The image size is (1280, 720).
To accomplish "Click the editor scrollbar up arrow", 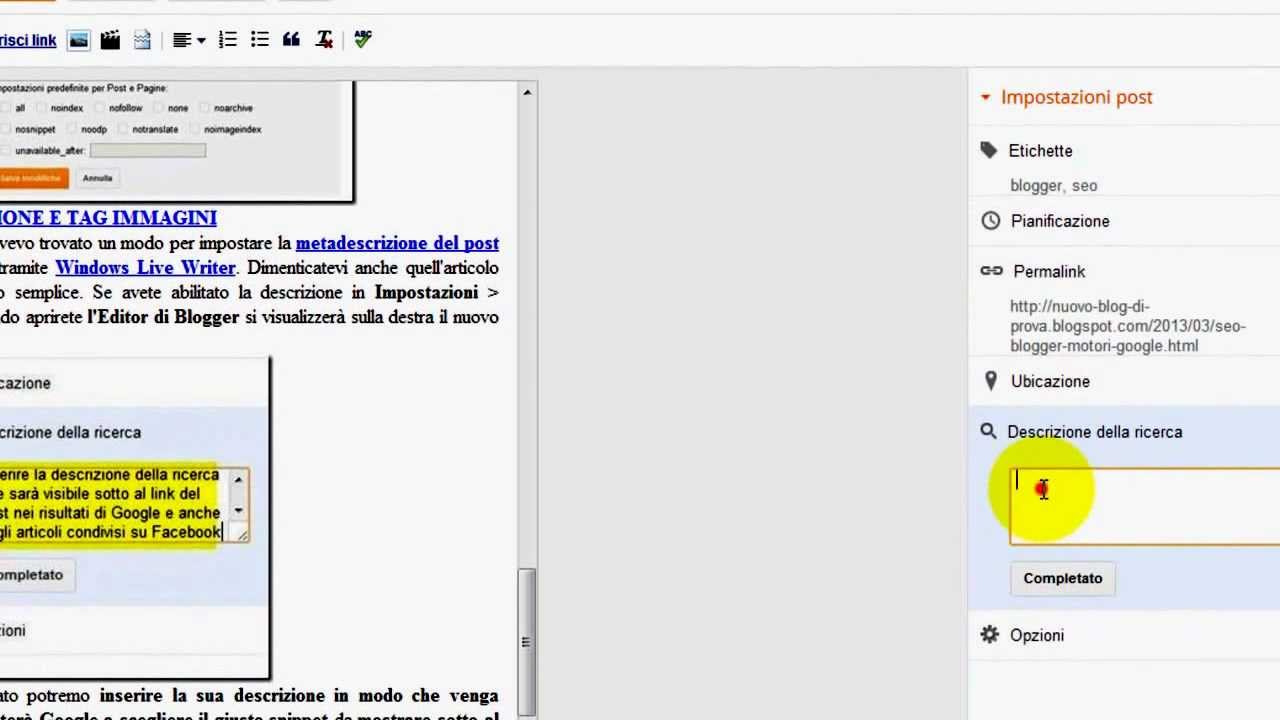I will coord(527,92).
